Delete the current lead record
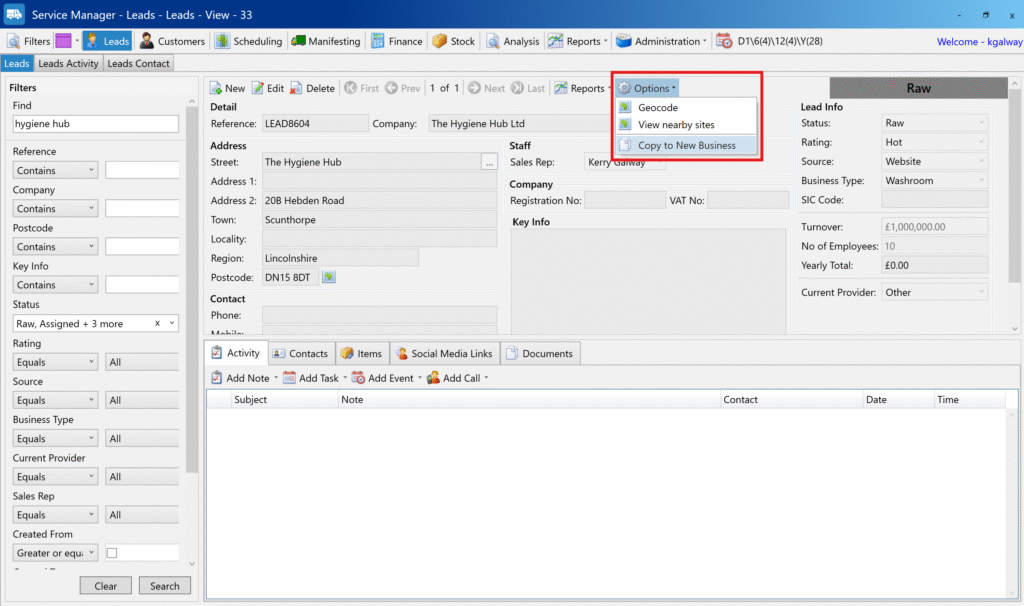Screen dimensions: 1024x606 coord(312,88)
